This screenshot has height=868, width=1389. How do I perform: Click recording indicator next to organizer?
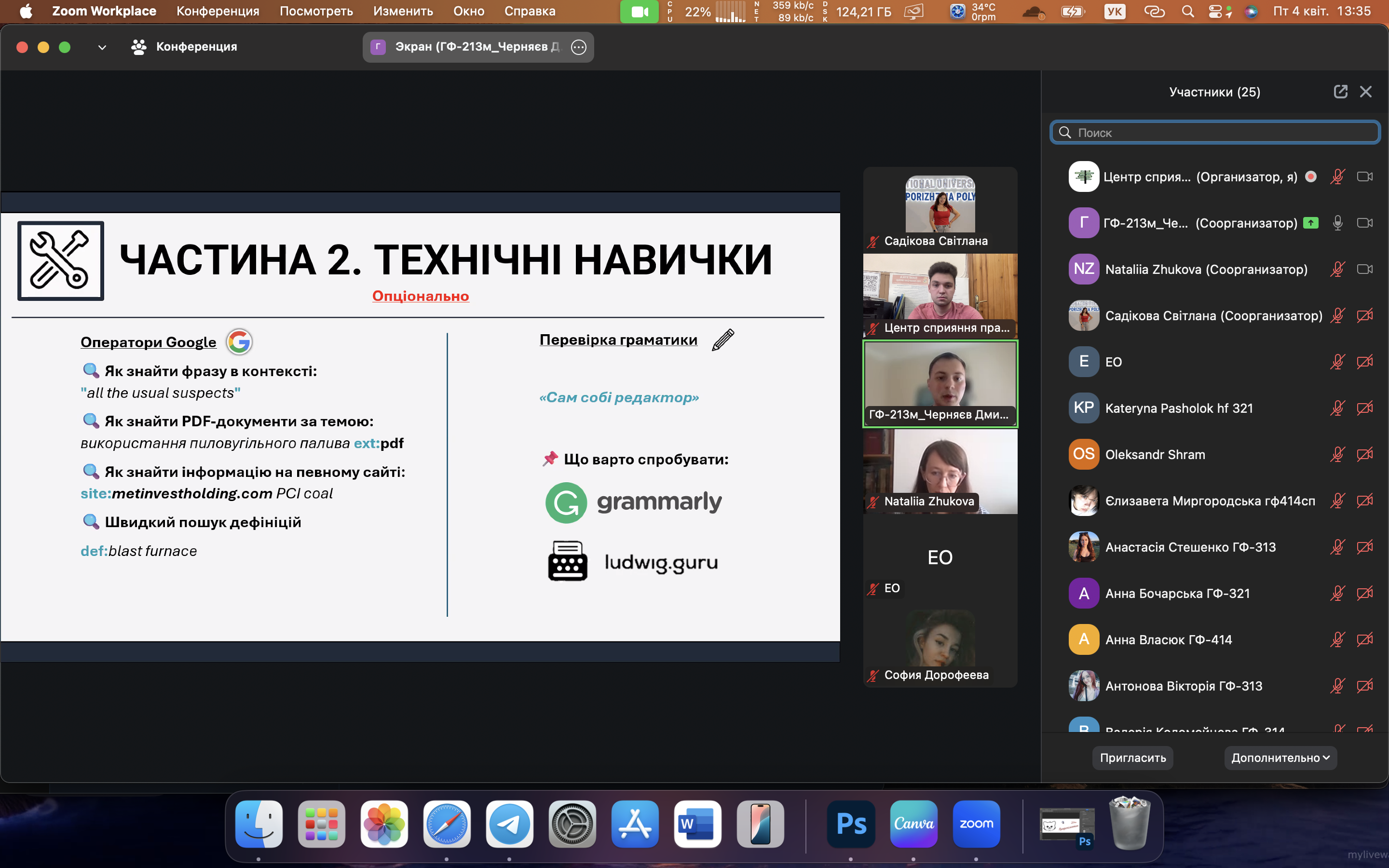[1310, 176]
